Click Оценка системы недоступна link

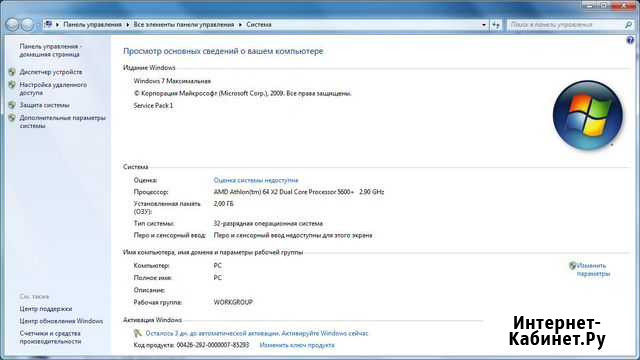tap(256, 180)
